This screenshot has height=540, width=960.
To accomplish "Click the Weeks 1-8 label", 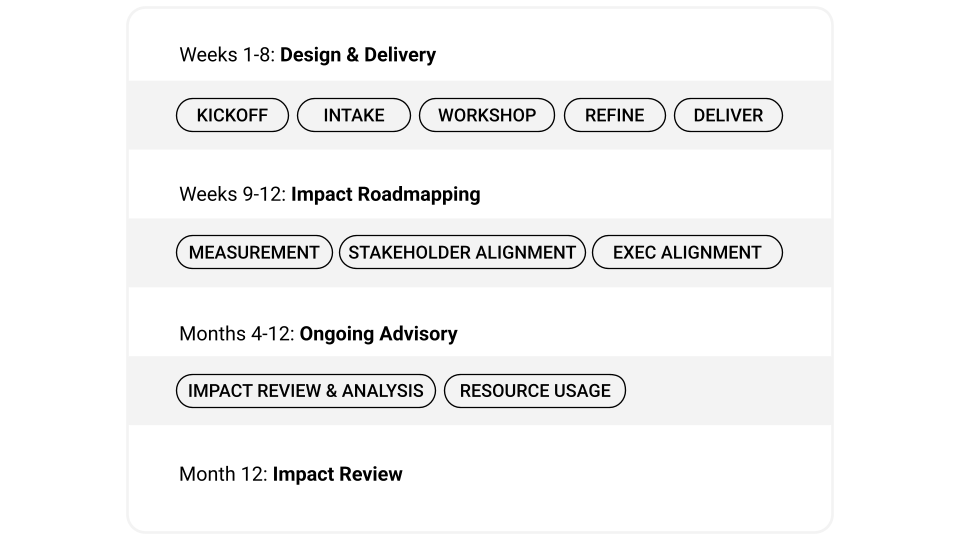I will (226, 55).
